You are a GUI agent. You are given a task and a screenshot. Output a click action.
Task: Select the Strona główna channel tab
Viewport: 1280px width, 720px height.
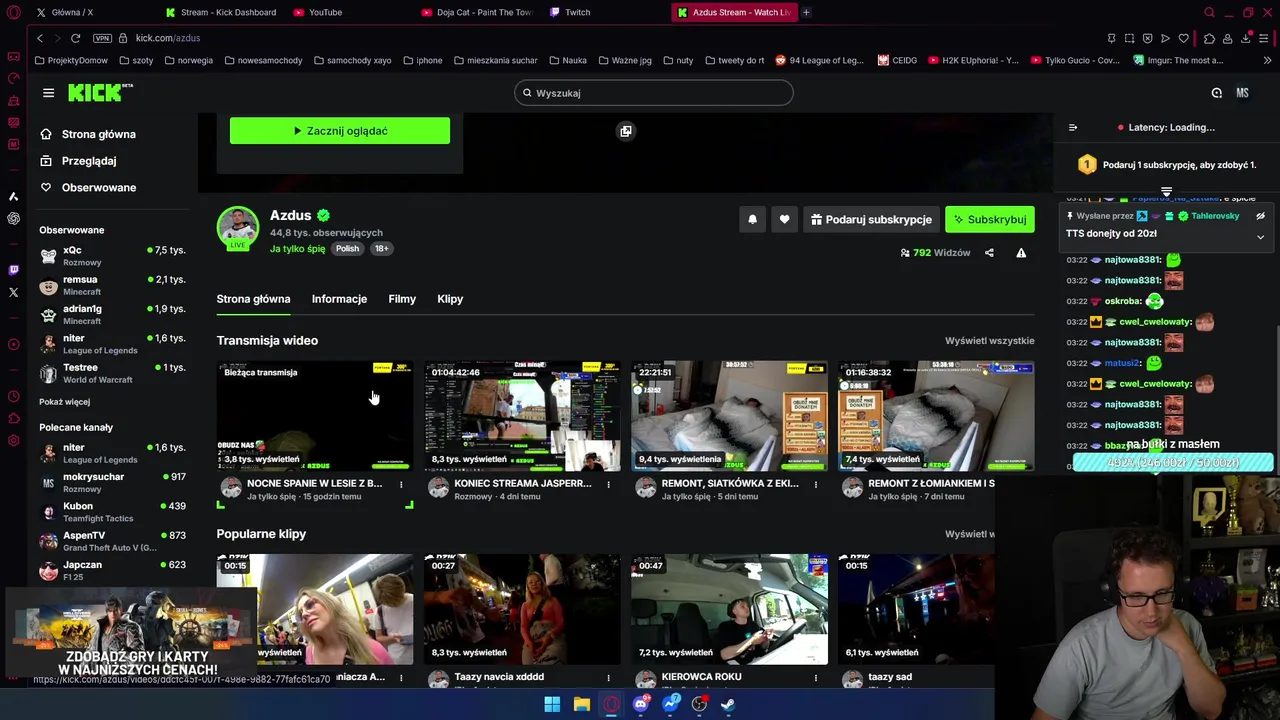tap(253, 299)
